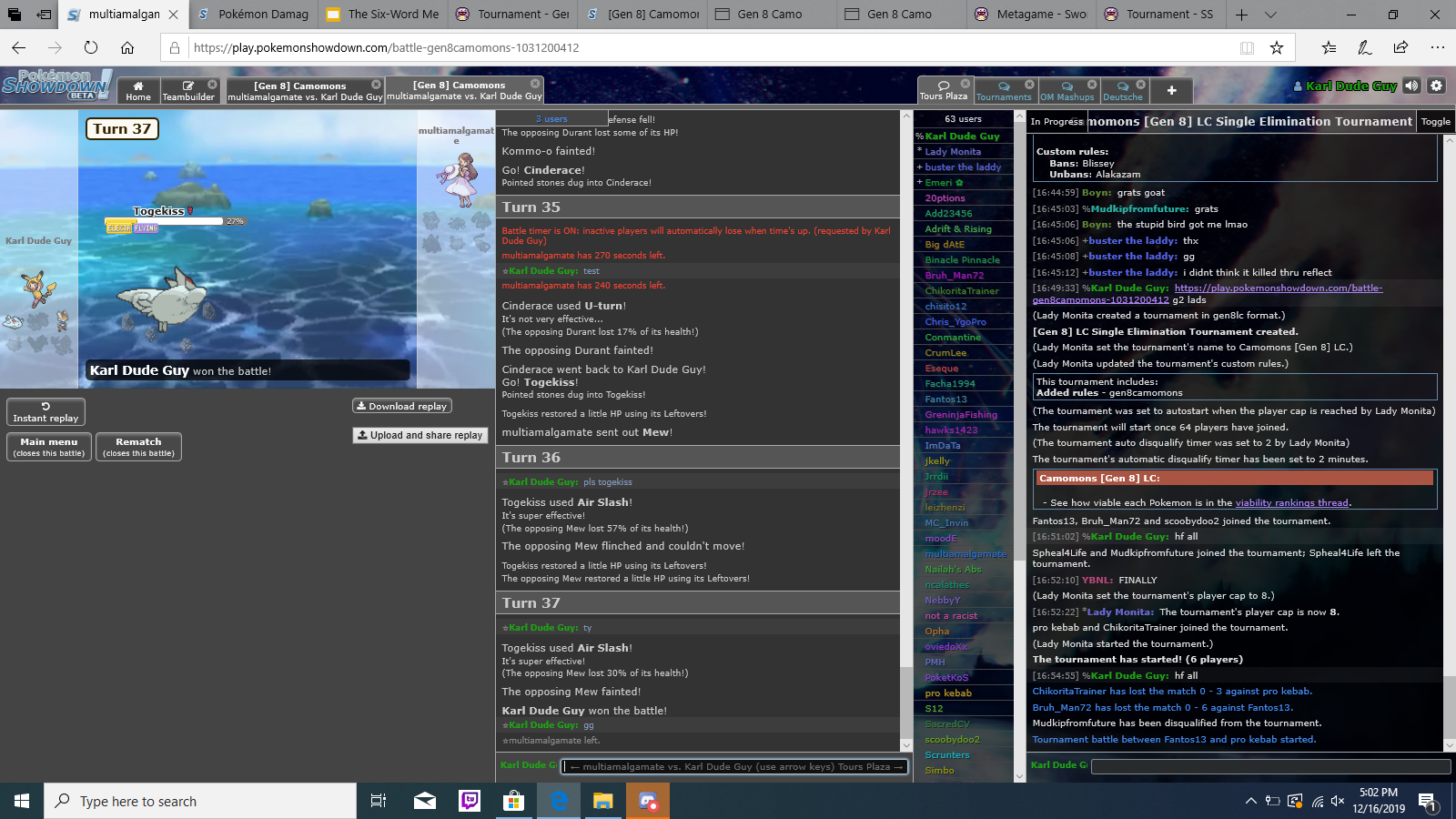Switch to The Six-Word Me browser tab
This screenshot has width=1456, height=819.
coord(383,15)
